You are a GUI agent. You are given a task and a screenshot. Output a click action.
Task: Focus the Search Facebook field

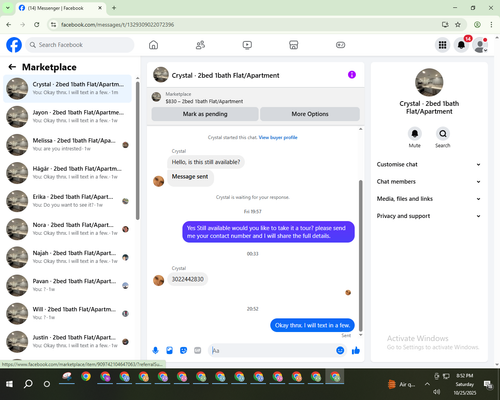coord(80,45)
